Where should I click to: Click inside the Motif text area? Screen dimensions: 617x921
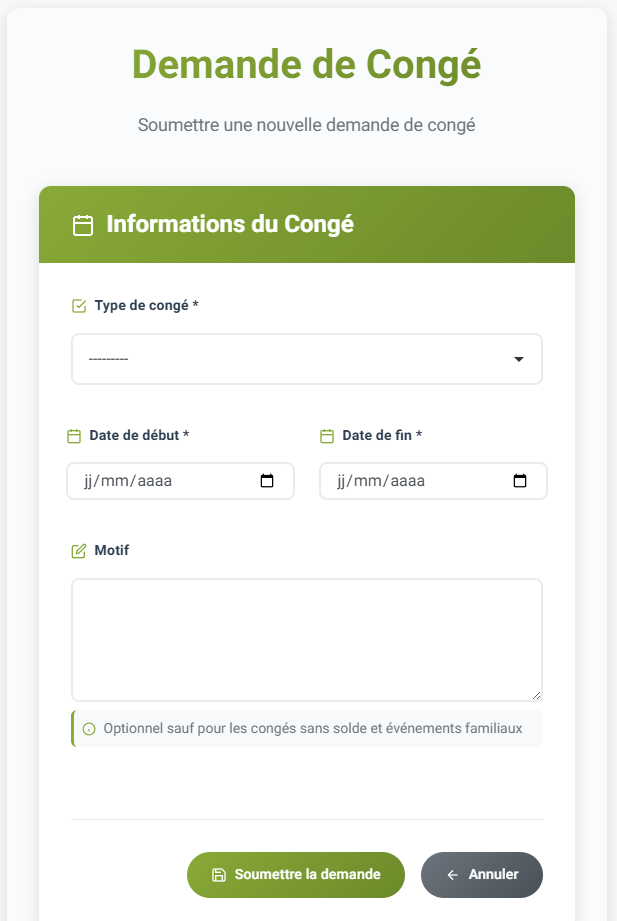(306, 637)
